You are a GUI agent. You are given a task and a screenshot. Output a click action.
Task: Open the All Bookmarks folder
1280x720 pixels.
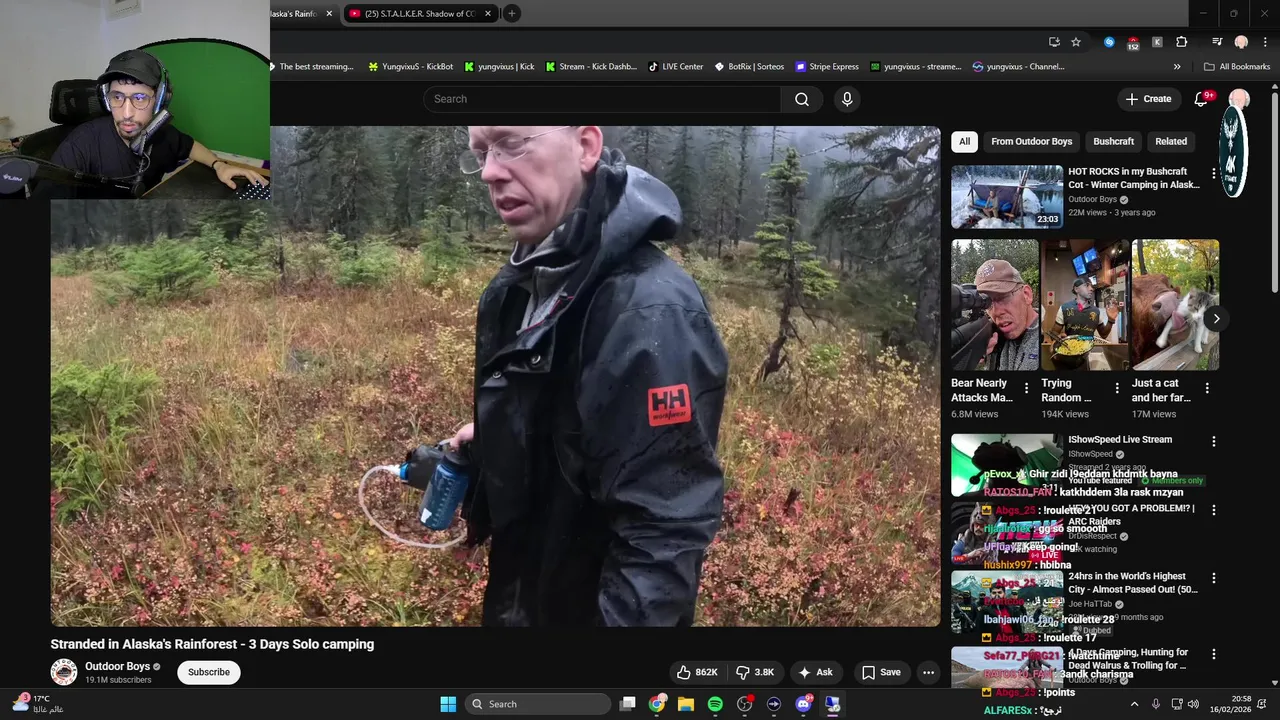[1237, 67]
